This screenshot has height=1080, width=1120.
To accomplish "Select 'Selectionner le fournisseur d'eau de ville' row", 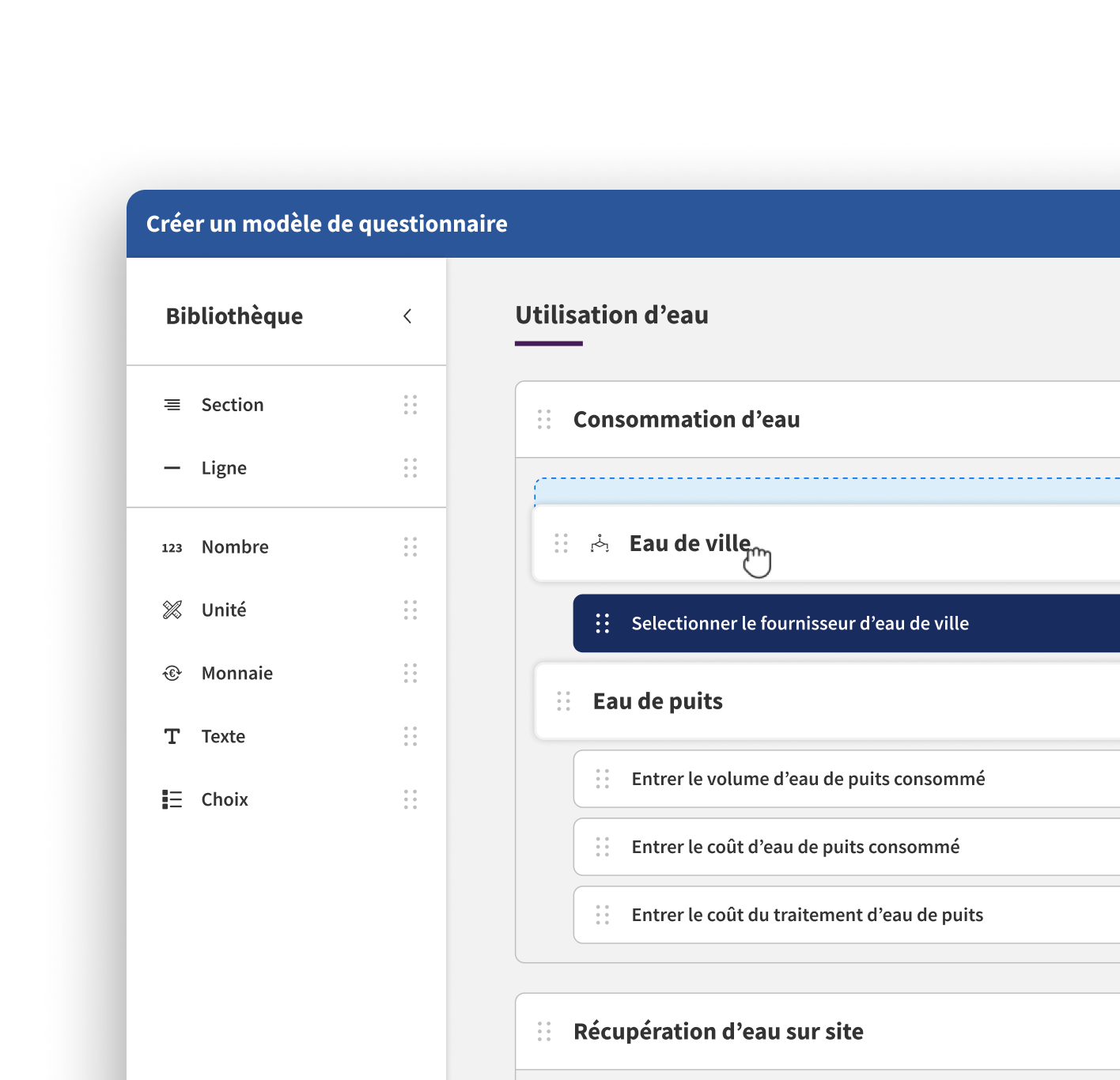I will click(846, 623).
